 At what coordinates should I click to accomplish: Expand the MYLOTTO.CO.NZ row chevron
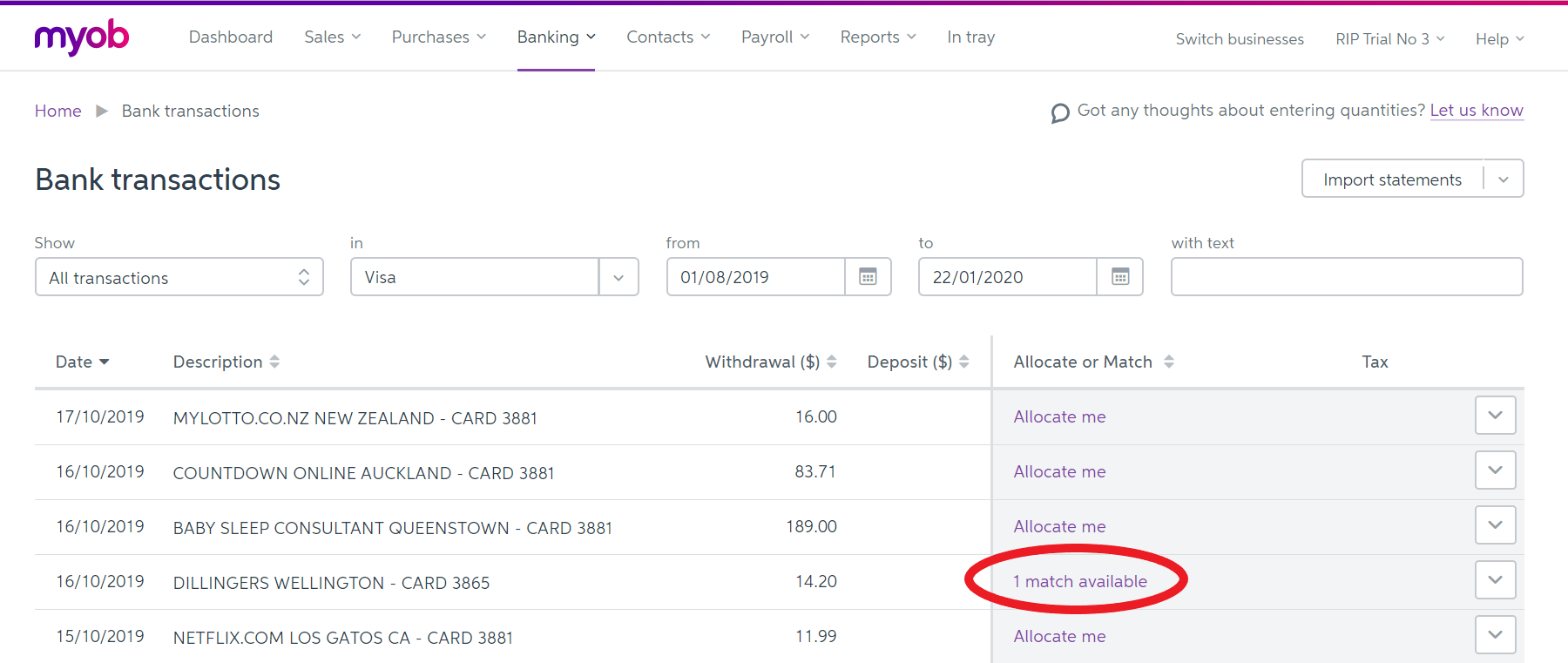(1496, 416)
